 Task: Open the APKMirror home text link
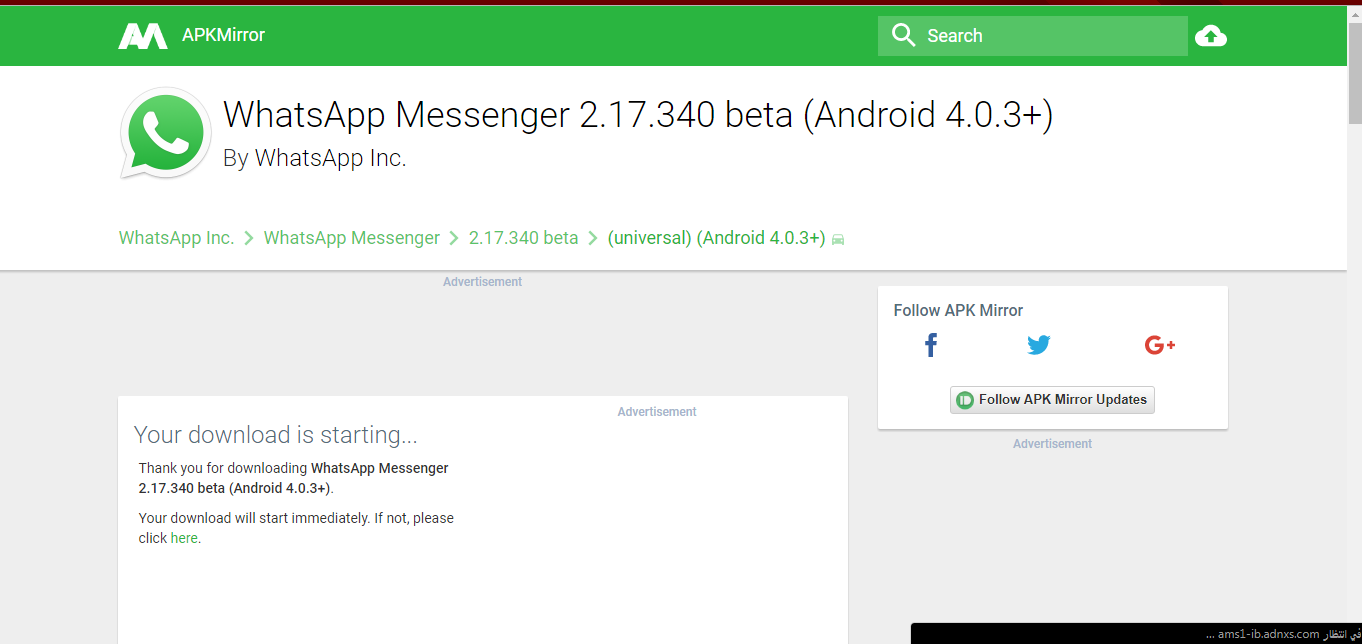click(x=223, y=35)
